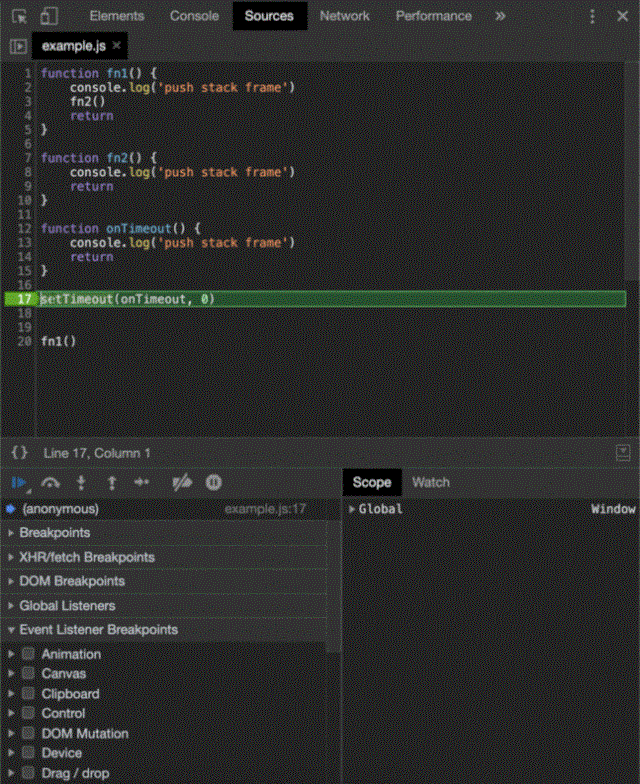640x784 pixels.
Task: Toggle the device toolbar icon
Action: (49, 16)
